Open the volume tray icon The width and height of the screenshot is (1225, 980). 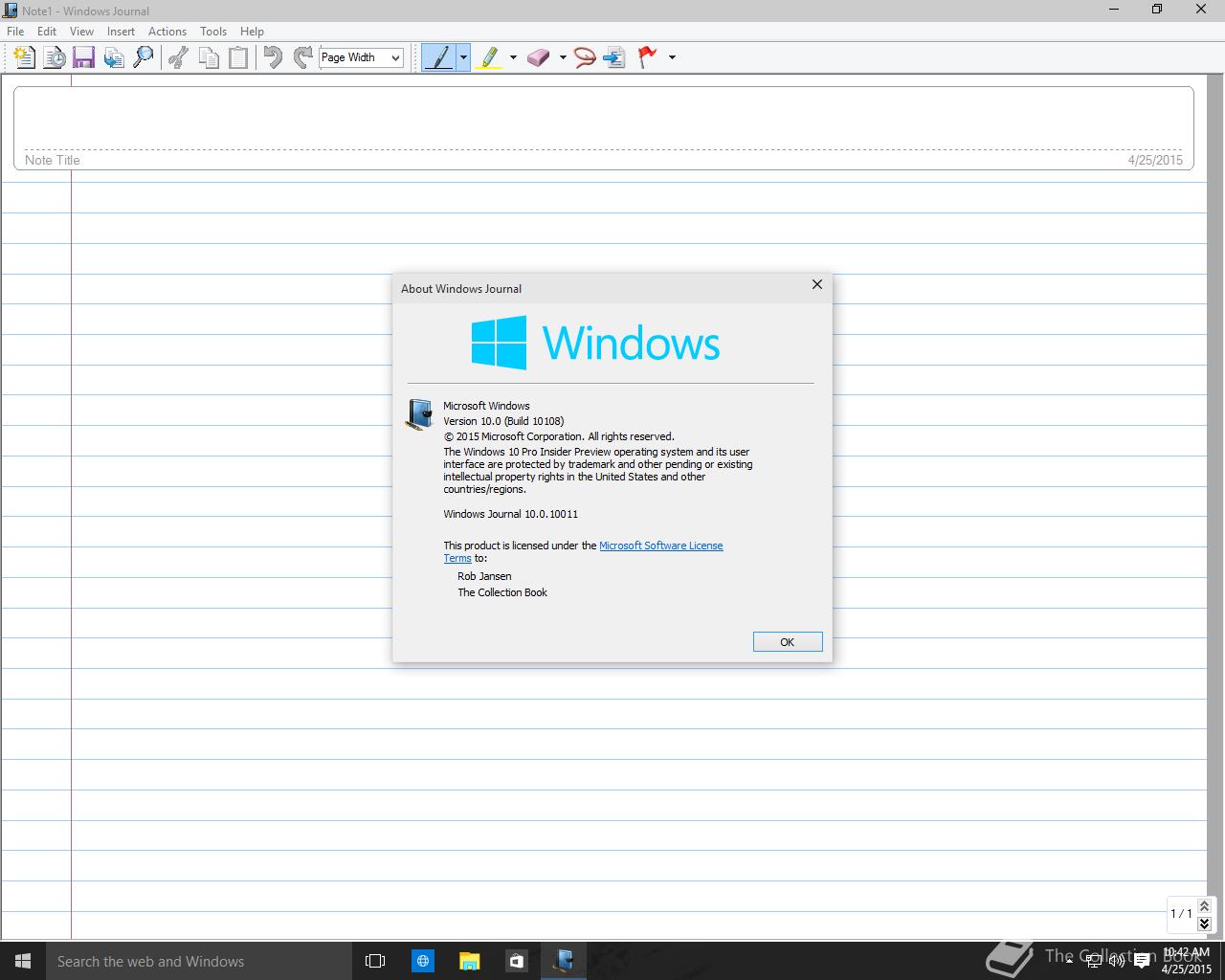1117,961
